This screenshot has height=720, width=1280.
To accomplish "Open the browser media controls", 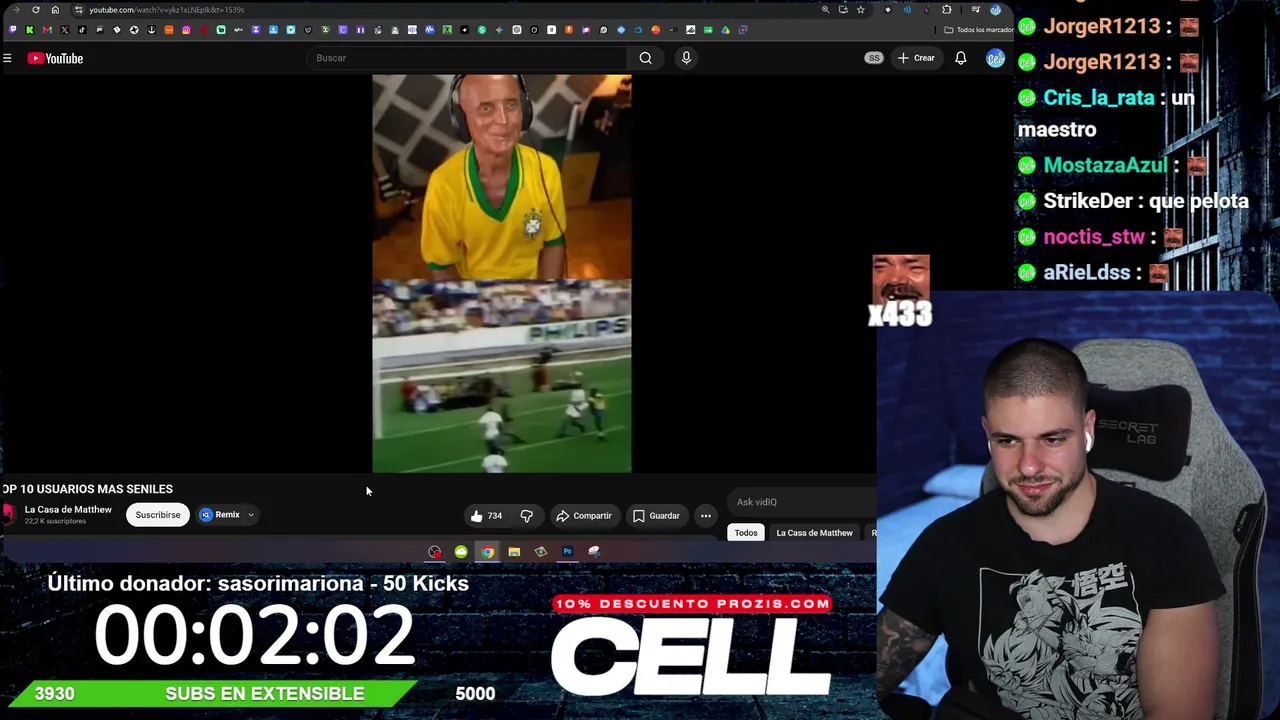I will coord(976,10).
